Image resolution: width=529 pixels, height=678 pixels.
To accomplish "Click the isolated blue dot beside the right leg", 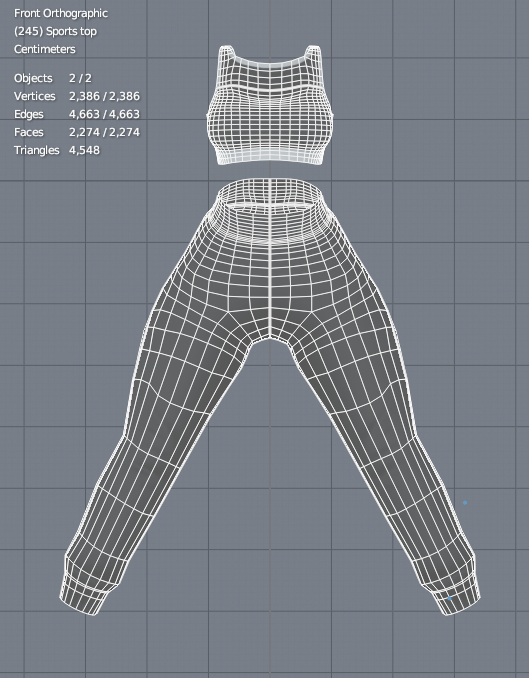I will tap(465, 502).
